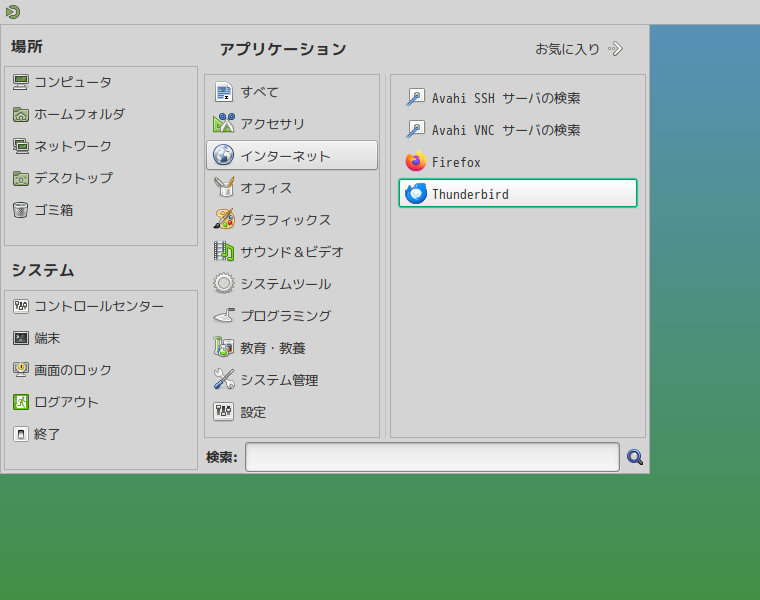760x600 pixels.
Task: Select the 教育・教養 flask icon
Action: (x=223, y=347)
